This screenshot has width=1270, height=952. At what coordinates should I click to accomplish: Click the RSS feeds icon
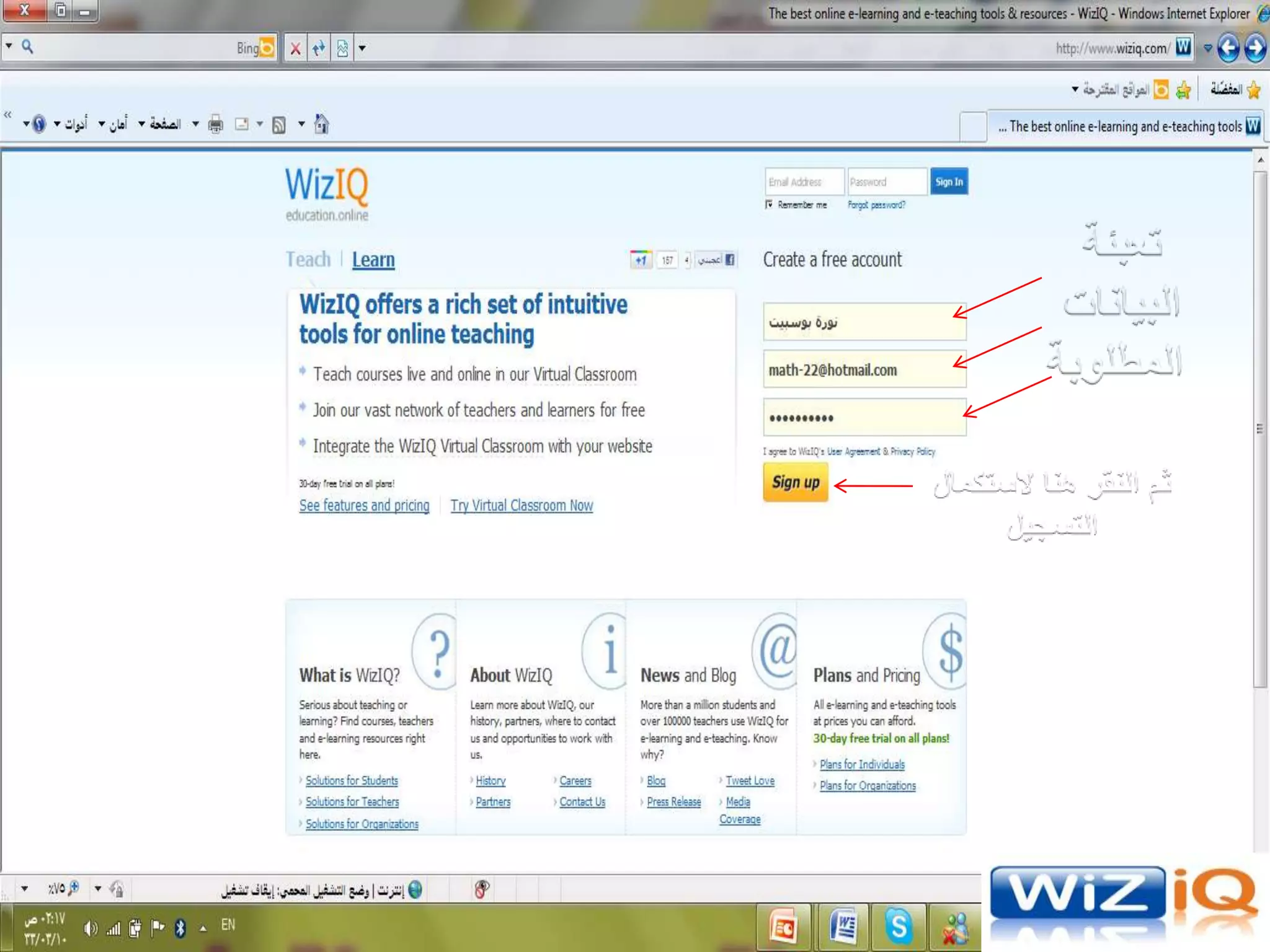(x=279, y=125)
